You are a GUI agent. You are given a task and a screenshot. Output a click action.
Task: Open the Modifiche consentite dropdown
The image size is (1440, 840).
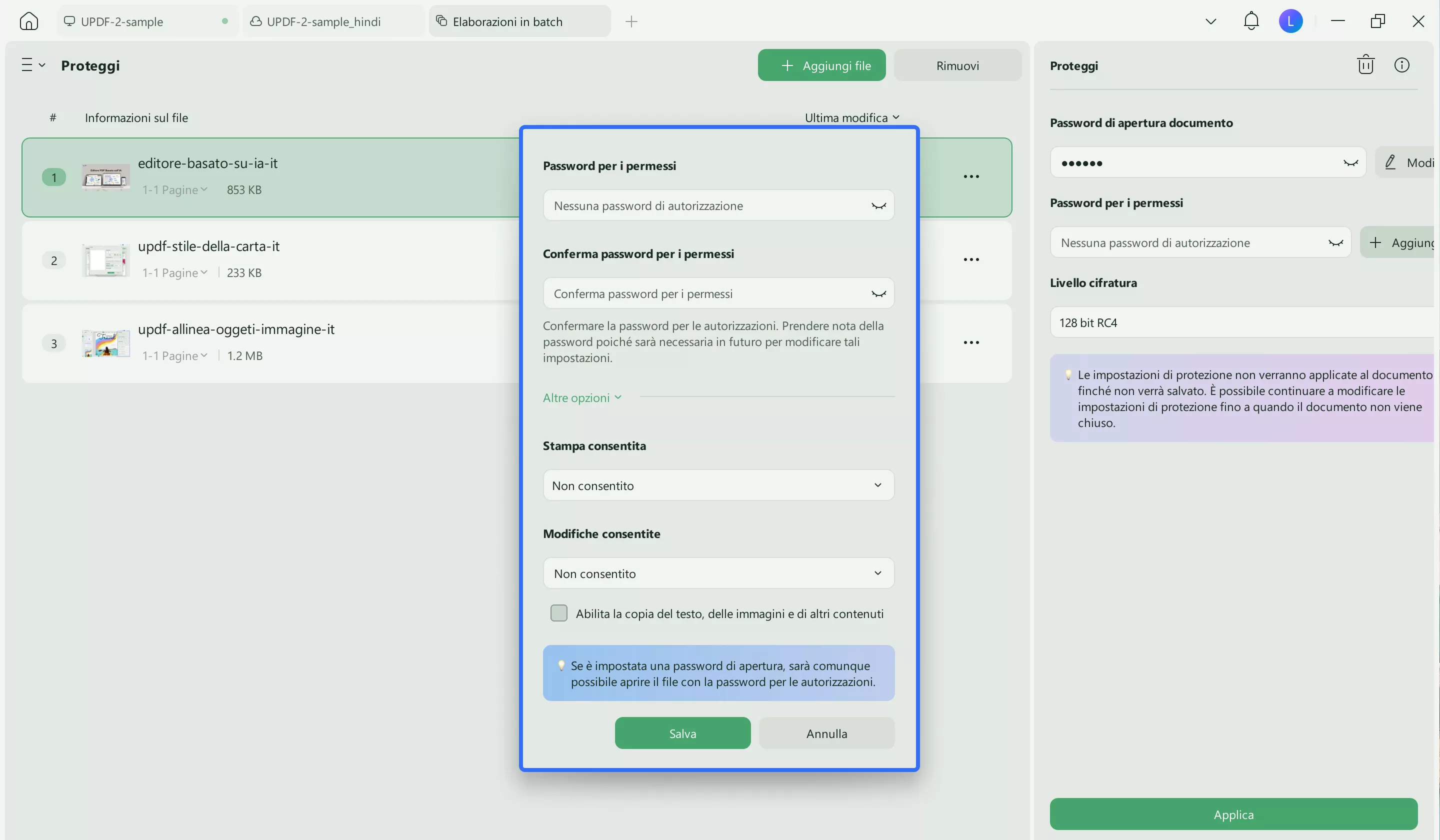coord(717,573)
